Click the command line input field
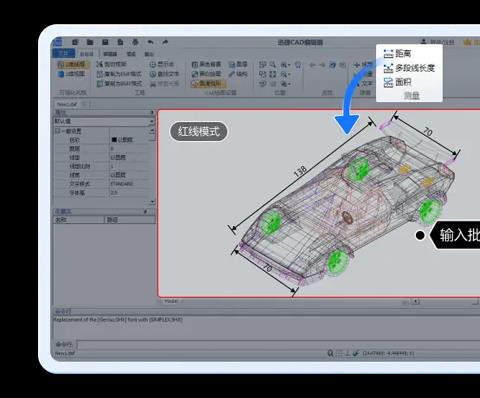Screen dimensions: 480x398 click(278, 345)
